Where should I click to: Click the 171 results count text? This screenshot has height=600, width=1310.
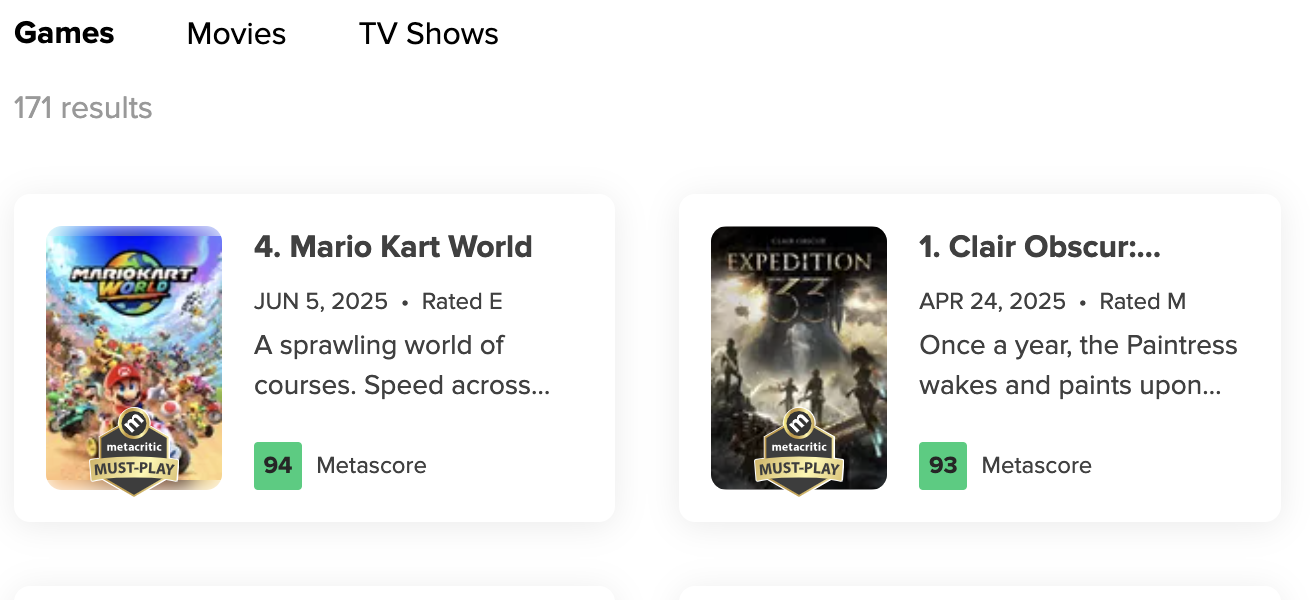83,108
